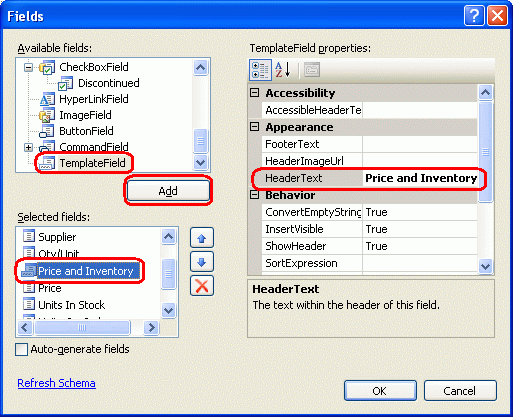
Task: Click Available fields scroll down arrow
Action: pyautogui.click(x=201, y=163)
